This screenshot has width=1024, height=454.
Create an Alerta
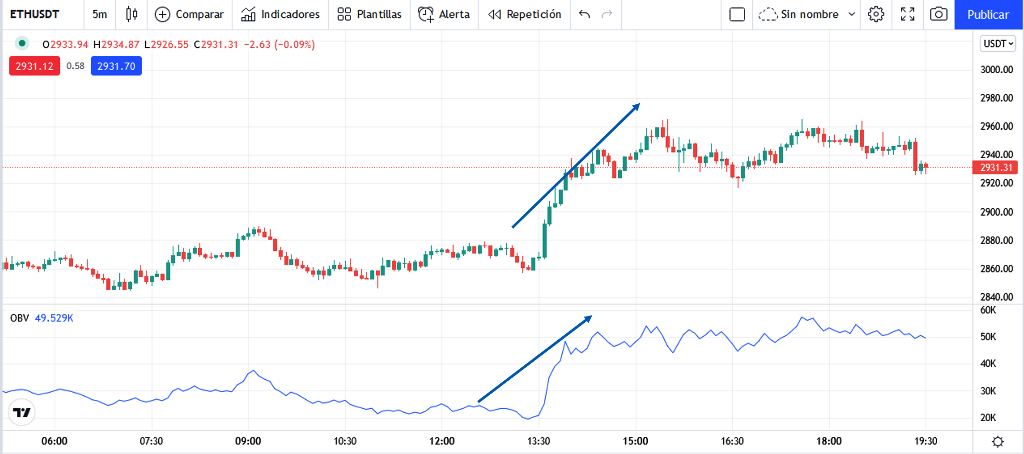(444, 14)
